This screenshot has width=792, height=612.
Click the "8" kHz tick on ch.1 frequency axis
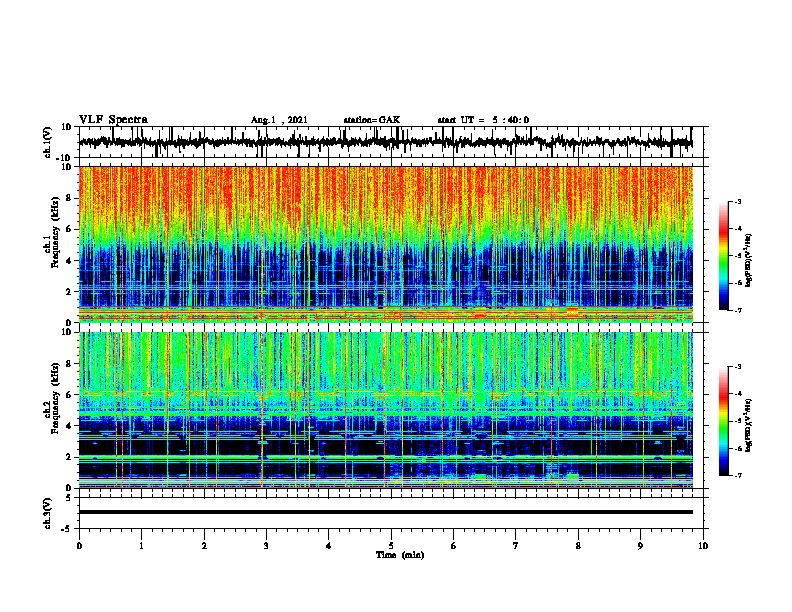[70, 198]
